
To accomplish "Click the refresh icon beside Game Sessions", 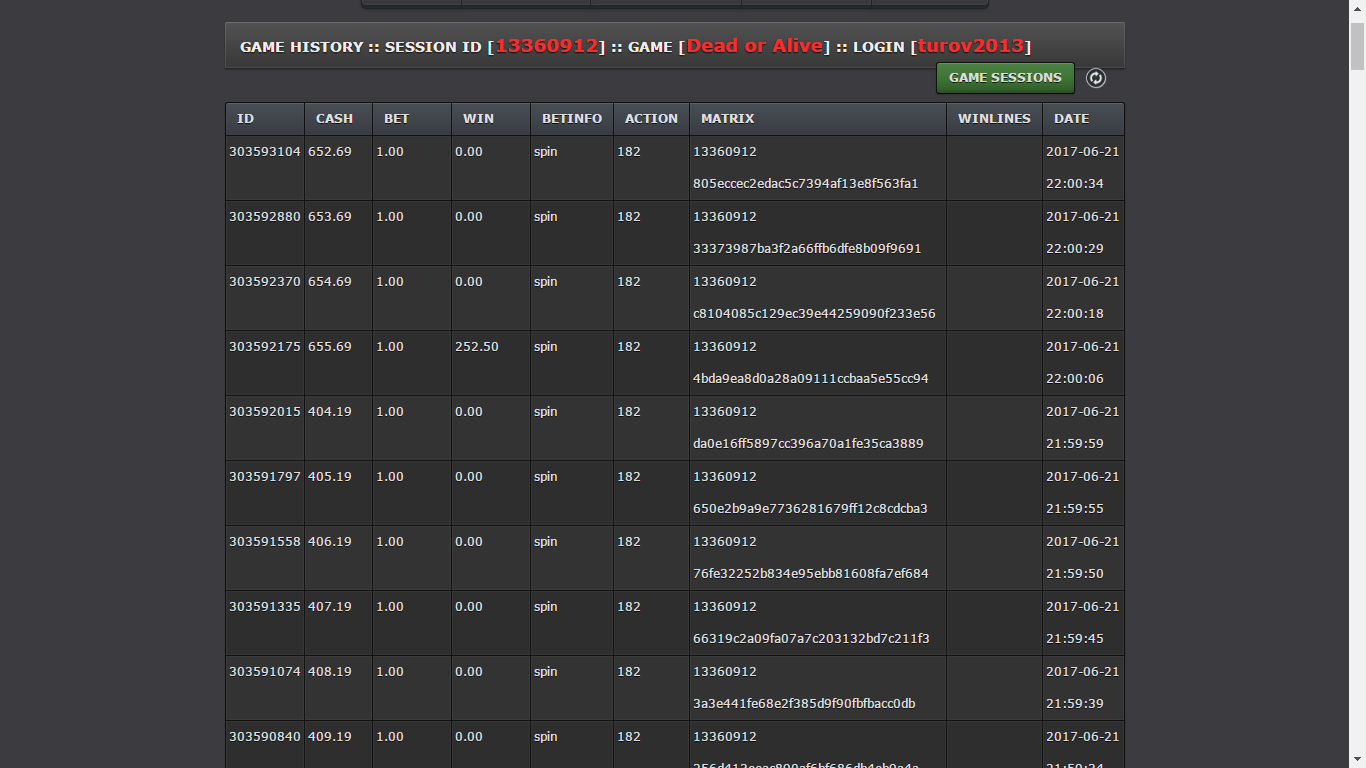I will pos(1096,78).
